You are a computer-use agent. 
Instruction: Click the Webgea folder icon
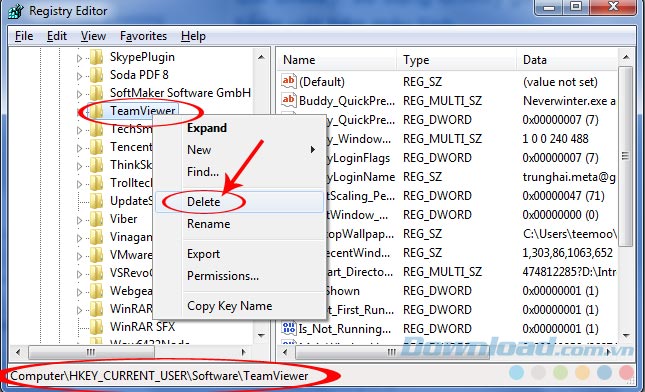pos(96,291)
